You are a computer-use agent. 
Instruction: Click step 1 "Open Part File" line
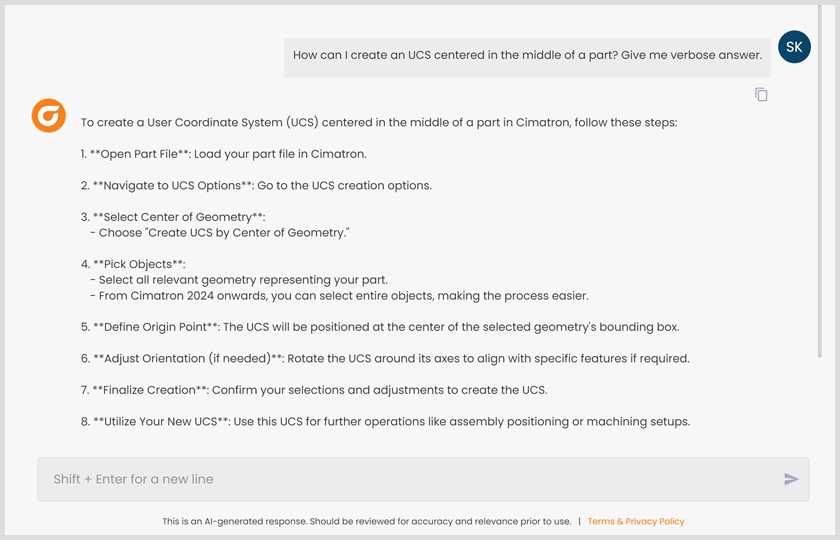[224, 154]
